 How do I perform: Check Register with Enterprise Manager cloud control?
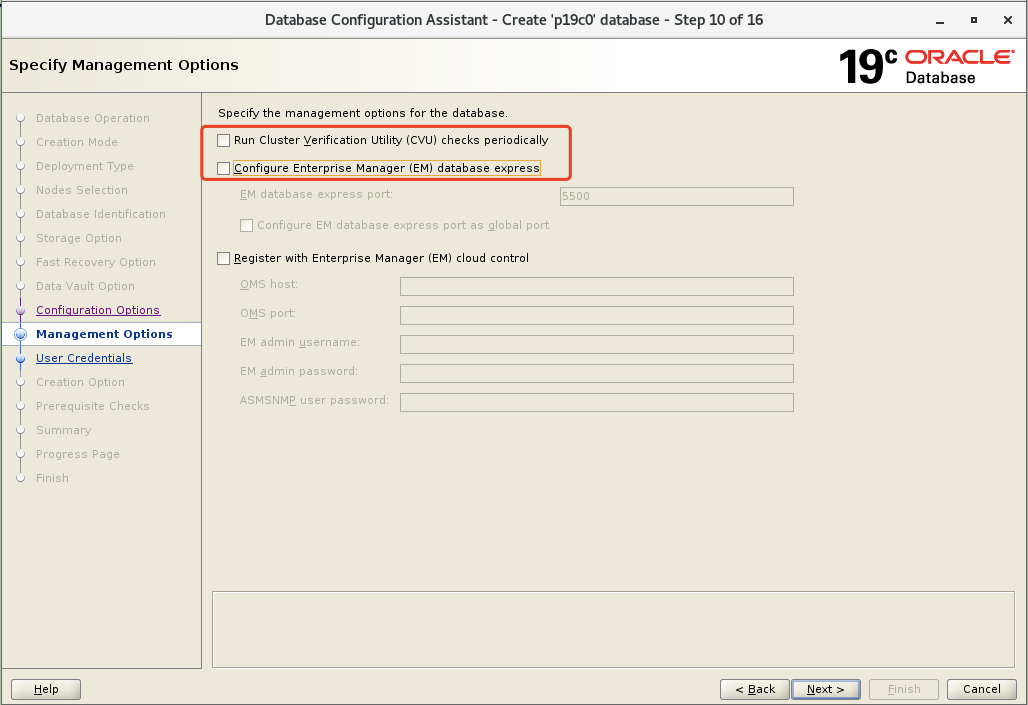tap(224, 258)
